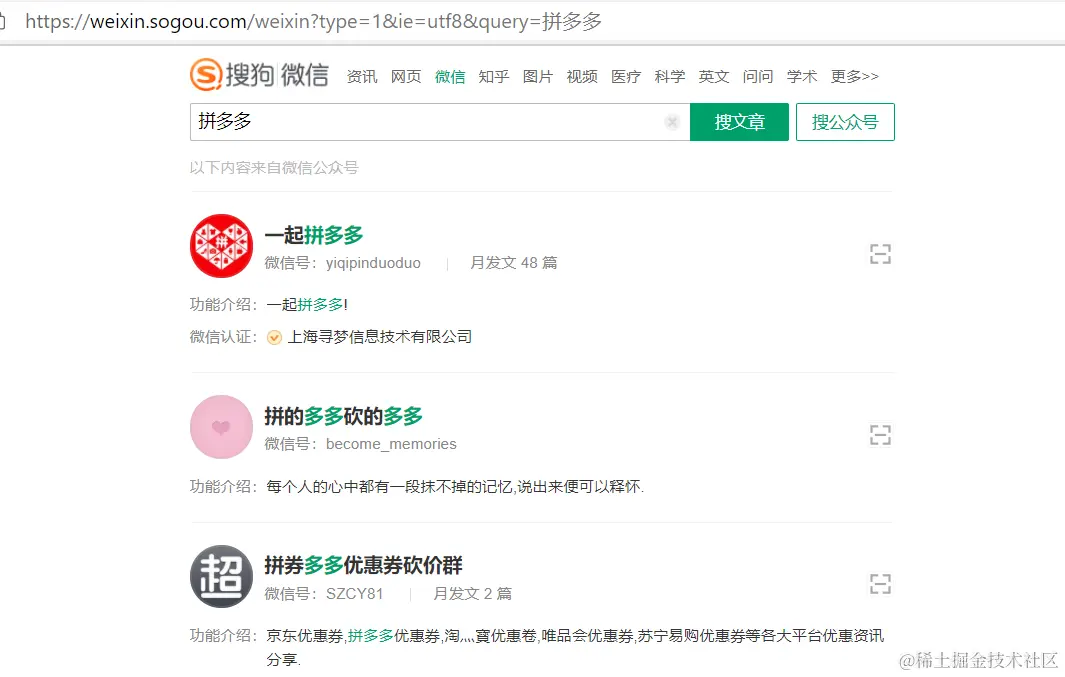Focus the search field containing 拼多多
This screenshot has height=677, width=1065.
coord(440,122)
